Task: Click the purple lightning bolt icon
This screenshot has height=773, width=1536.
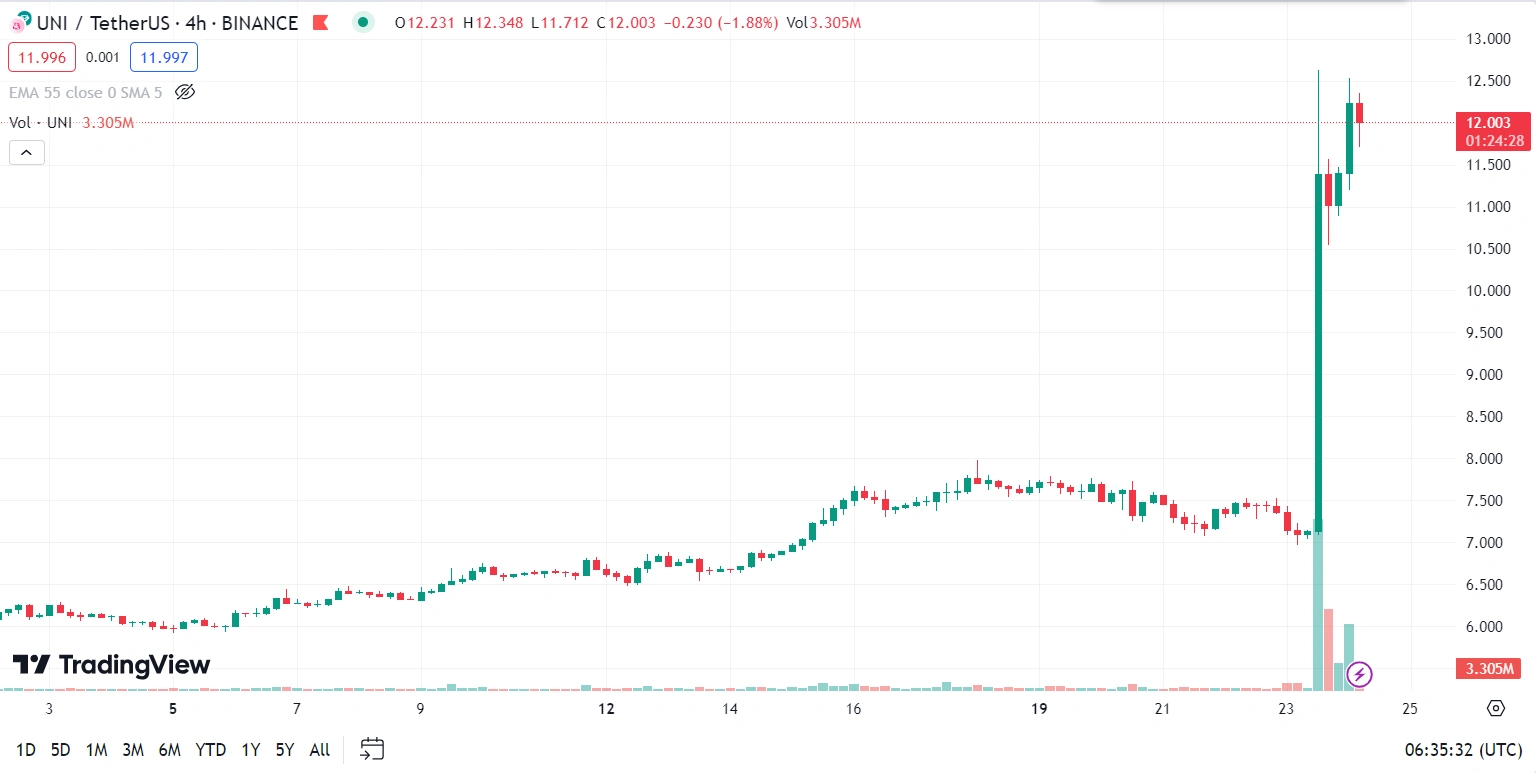Action: click(1359, 675)
